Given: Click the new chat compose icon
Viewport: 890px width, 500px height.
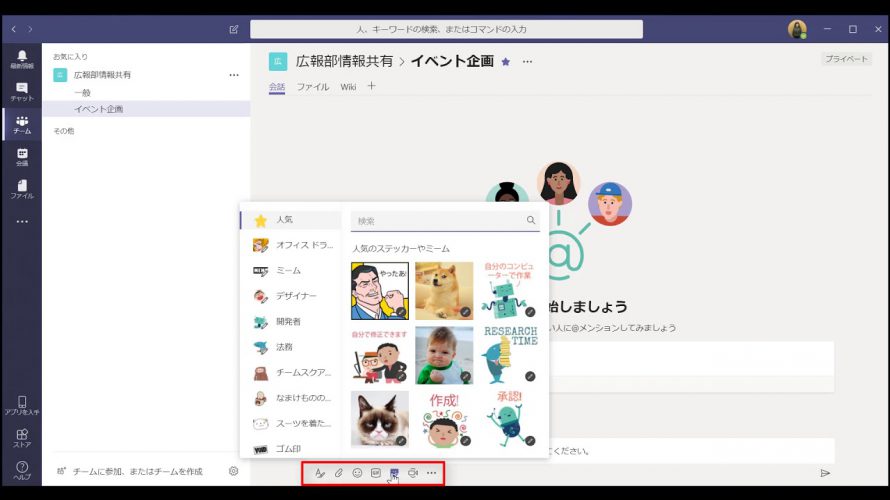Looking at the screenshot, I should (x=234, y=30).
